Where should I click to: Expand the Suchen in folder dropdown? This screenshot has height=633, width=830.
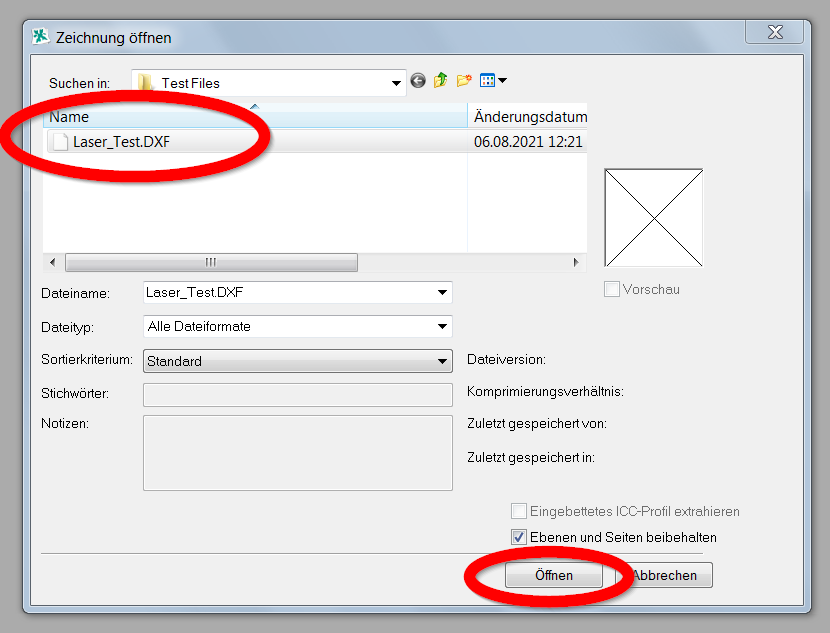(396, 83)
